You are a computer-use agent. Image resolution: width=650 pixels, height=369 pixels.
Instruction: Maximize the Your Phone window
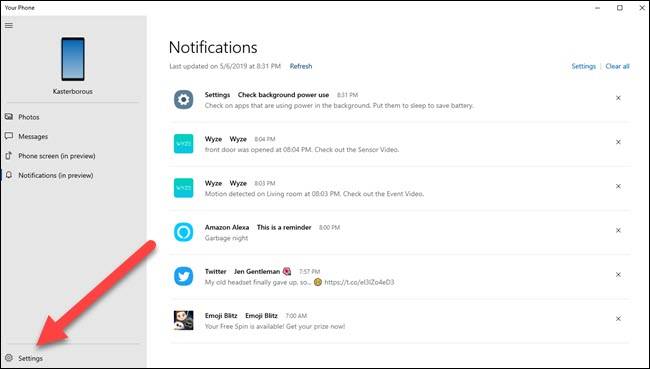click(x=620, y=8)
